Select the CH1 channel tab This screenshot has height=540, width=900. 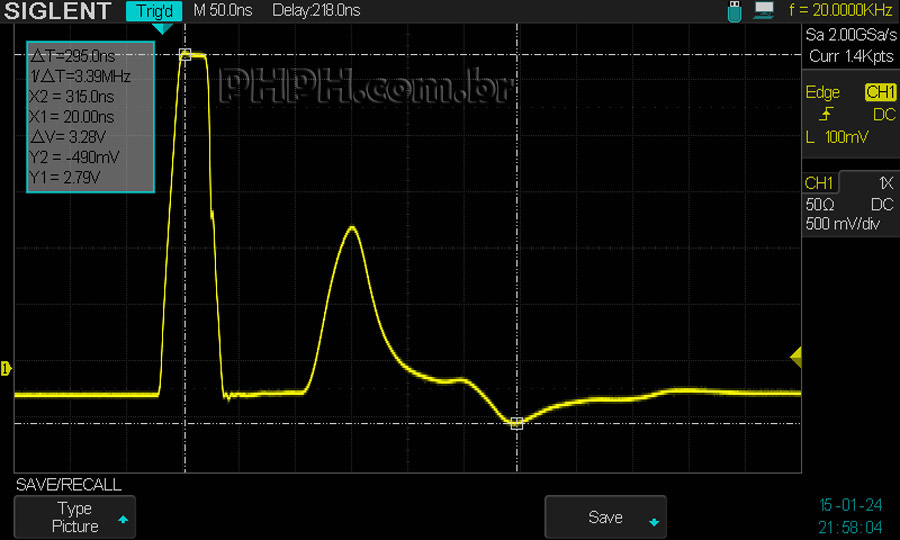(x=820, y=184)
